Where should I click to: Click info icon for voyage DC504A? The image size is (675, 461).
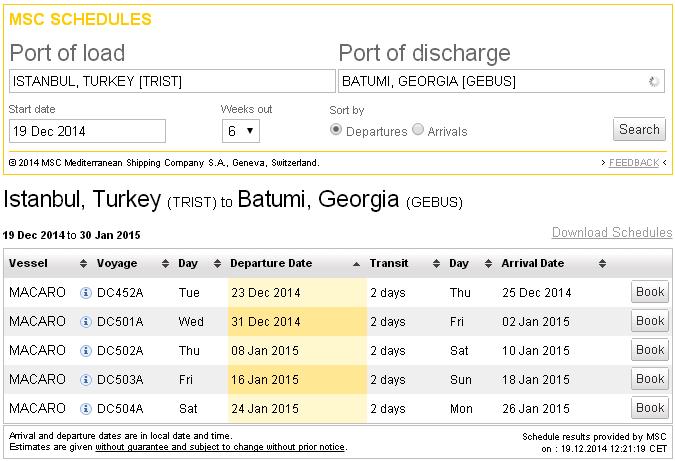[86, 409]
